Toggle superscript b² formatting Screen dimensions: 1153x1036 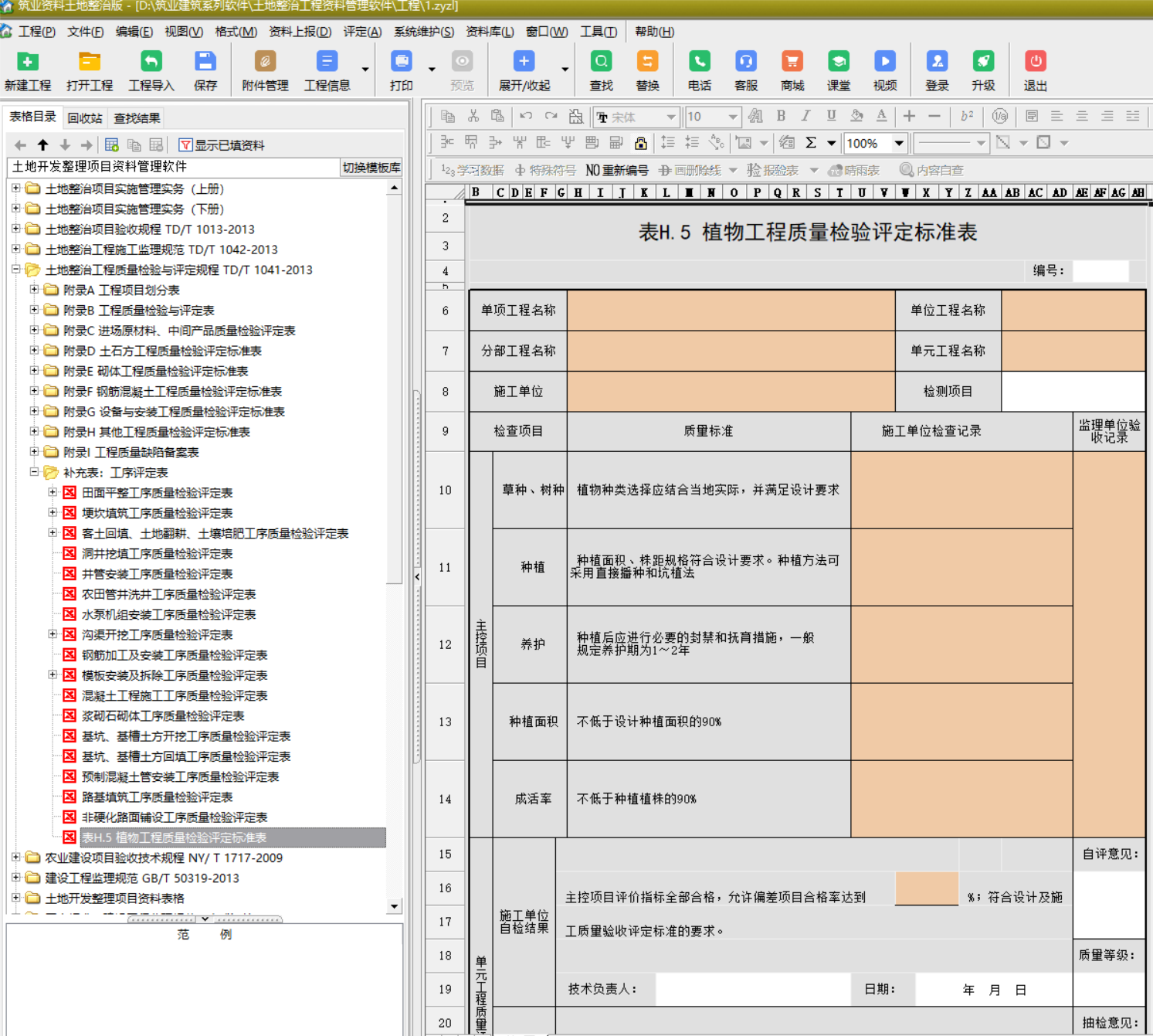(x=967, y=117)
